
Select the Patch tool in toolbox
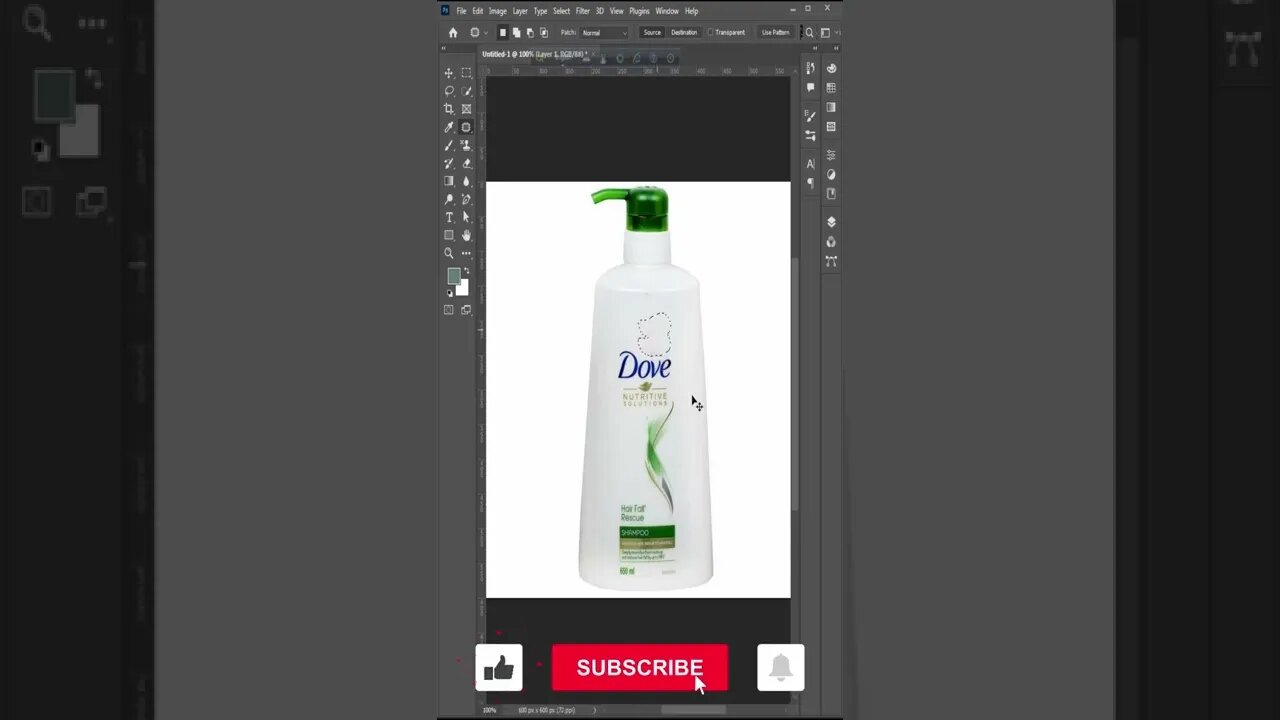tap(466, 127)
